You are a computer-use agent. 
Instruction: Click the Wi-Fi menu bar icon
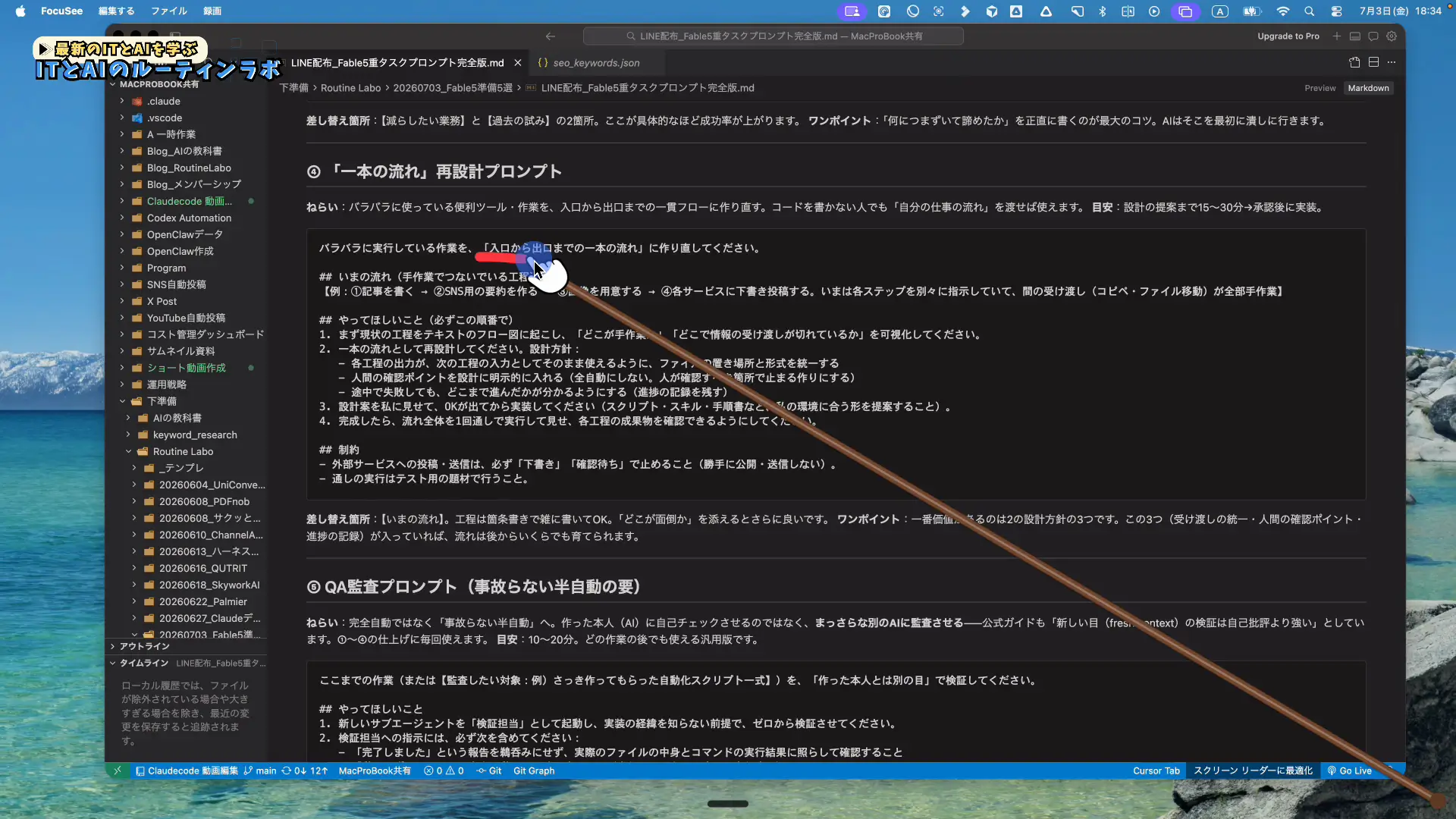pos(1283,11)
